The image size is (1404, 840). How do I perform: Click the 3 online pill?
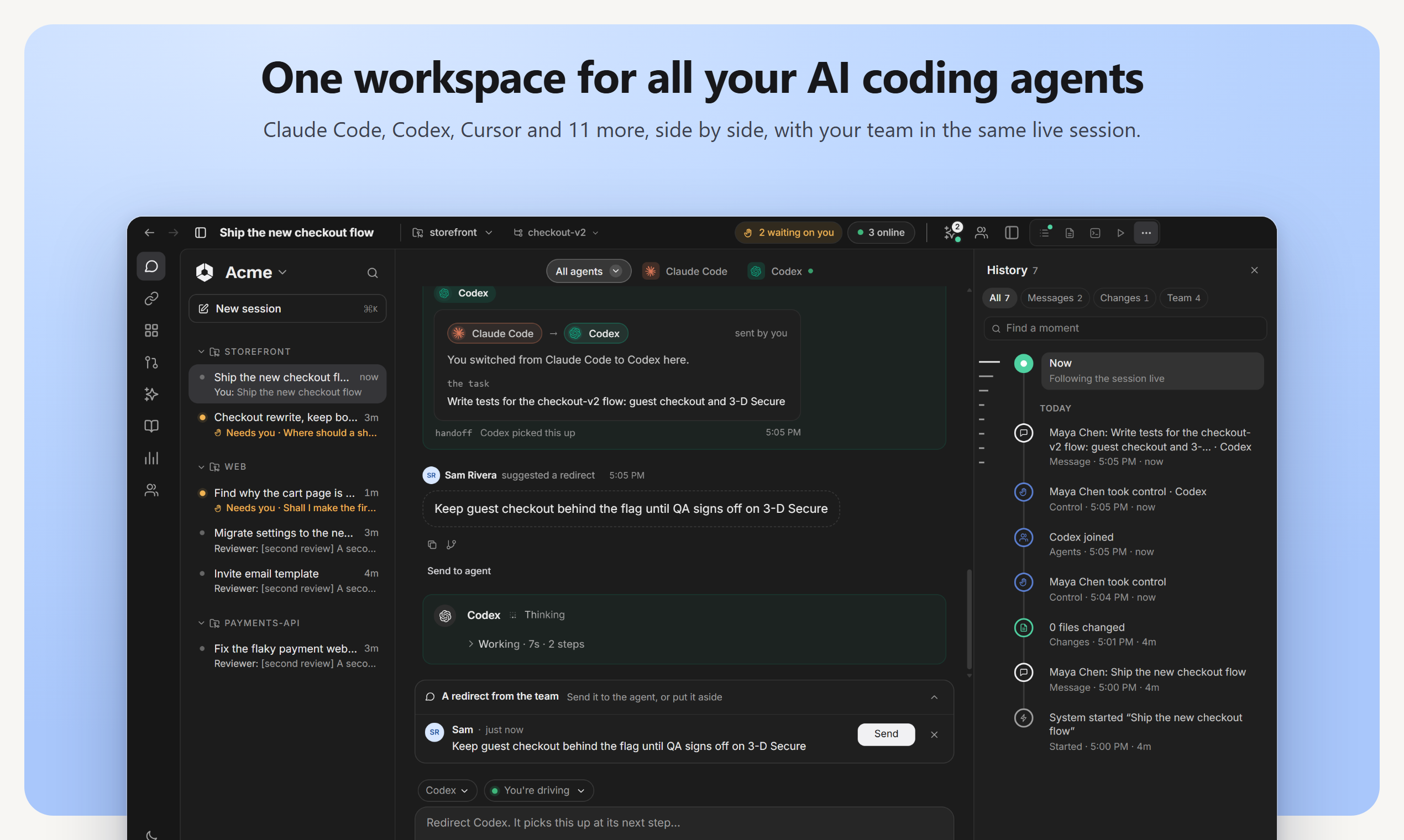tap(881, 233)
